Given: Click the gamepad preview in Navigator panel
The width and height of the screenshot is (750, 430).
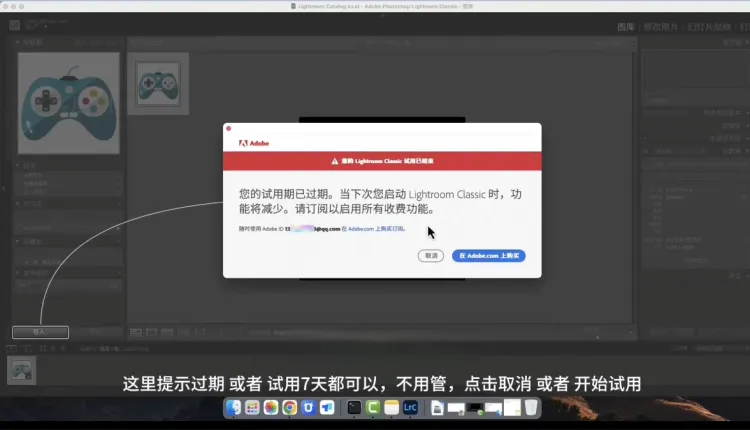Looking at the screenshot, I should [68, 103].
